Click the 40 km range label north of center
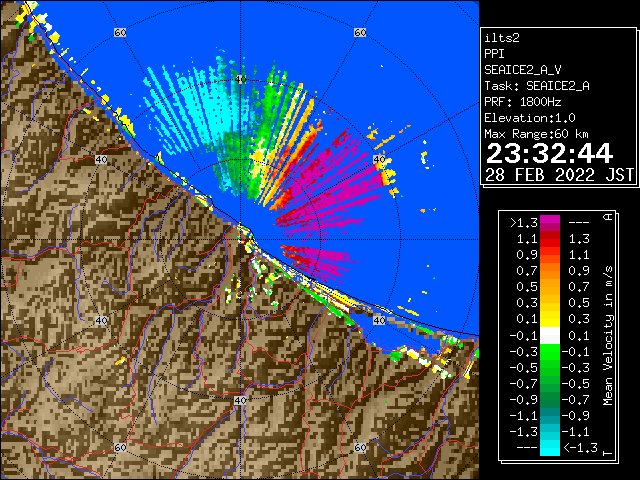 point(240,79)
